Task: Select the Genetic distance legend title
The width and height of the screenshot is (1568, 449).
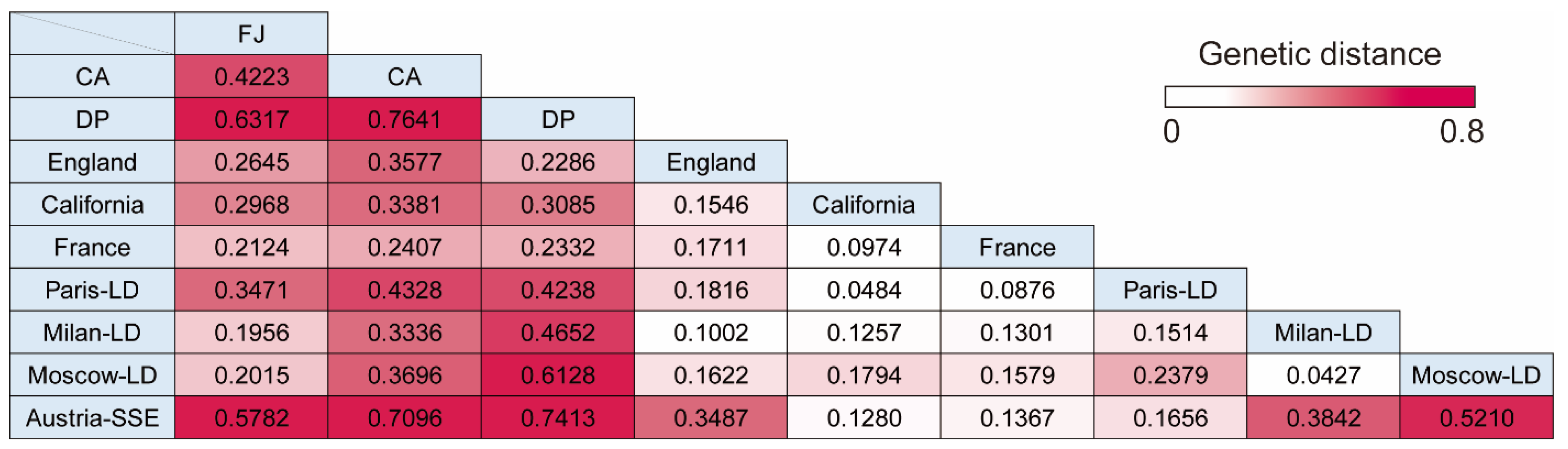Action: pyautogui.click(x=1319, y=54)
